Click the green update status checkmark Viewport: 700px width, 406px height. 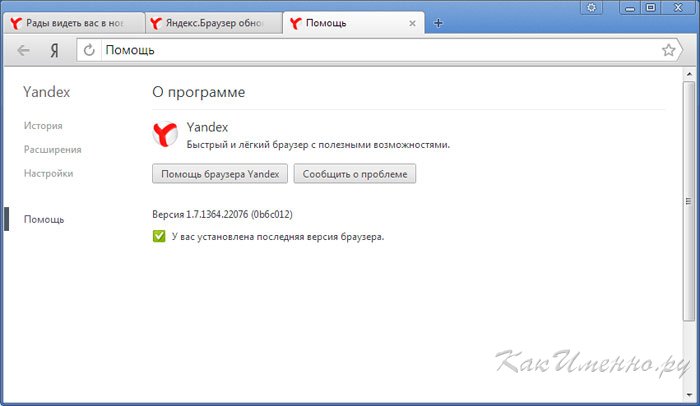(x=159, y=236)
